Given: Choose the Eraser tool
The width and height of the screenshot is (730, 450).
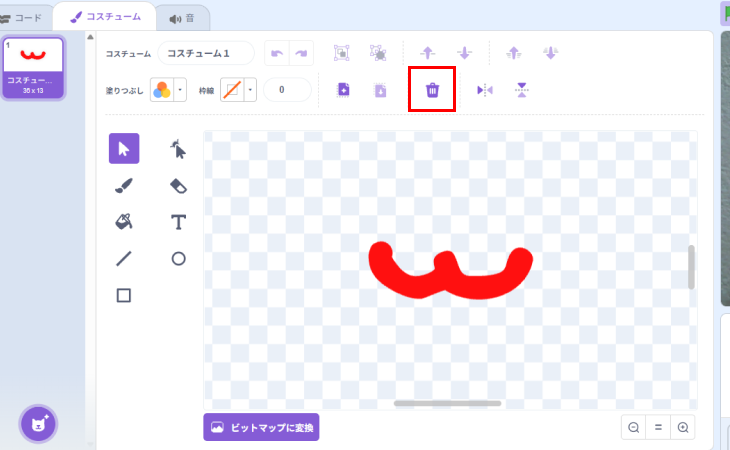Looking at the screenshot, I should 178,185.
